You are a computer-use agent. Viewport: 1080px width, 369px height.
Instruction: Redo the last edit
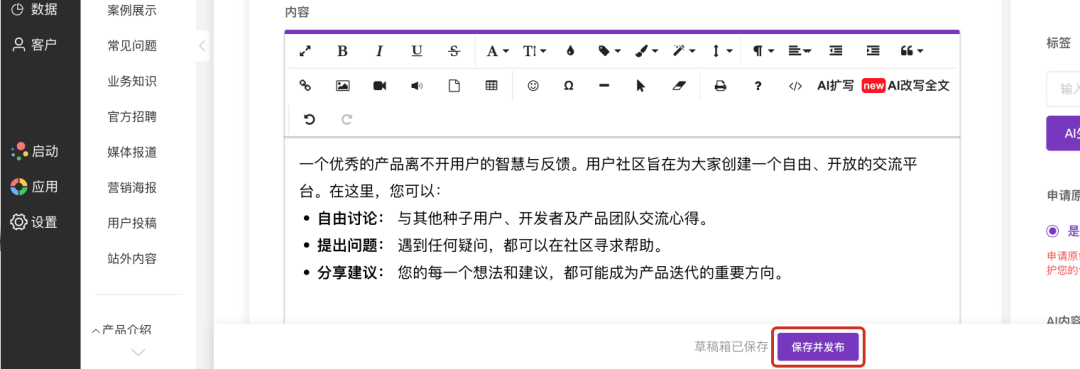coord(347,119)
